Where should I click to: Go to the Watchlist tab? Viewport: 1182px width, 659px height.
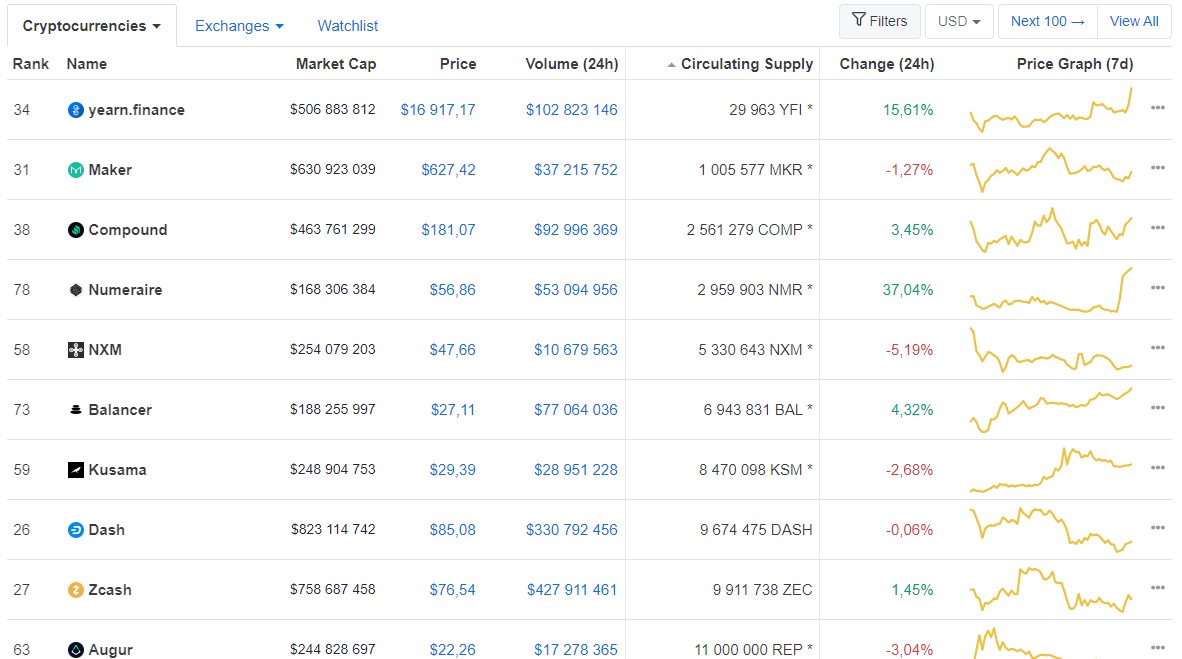(348, 26)
